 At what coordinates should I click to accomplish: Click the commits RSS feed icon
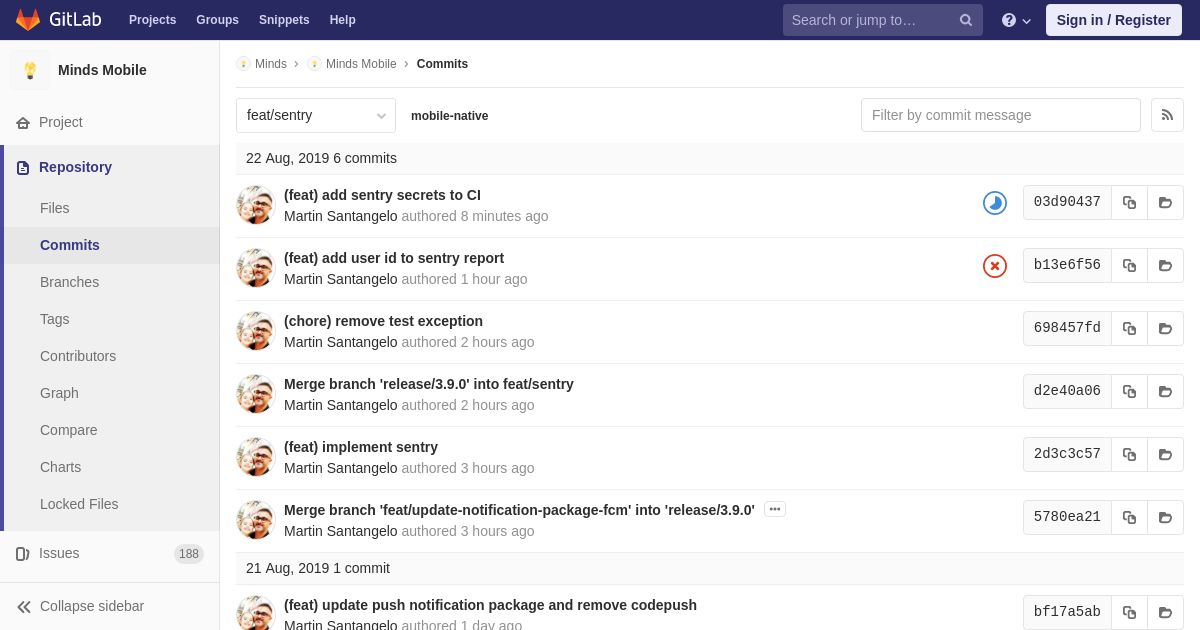pyautogui.click(x=1167, y=115)
